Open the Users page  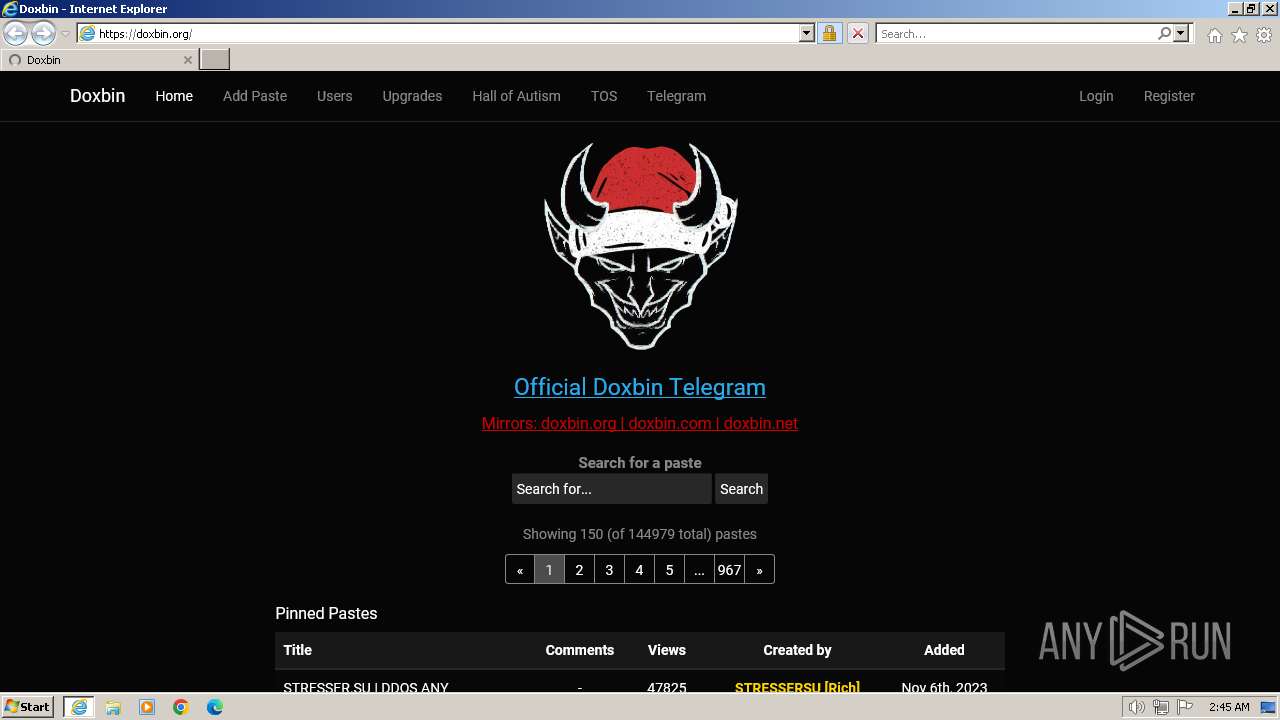(x=334, y=96)
